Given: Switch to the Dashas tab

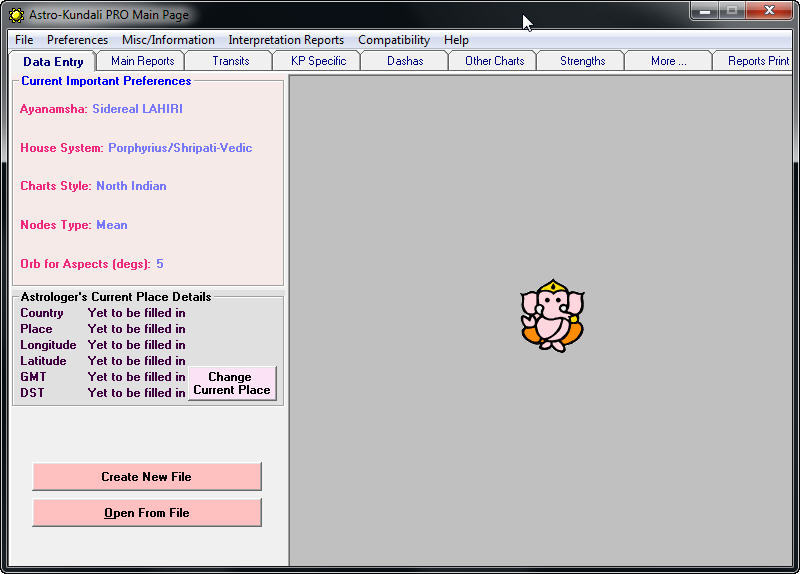Looking at the screenshot, I should coord(405,61).
